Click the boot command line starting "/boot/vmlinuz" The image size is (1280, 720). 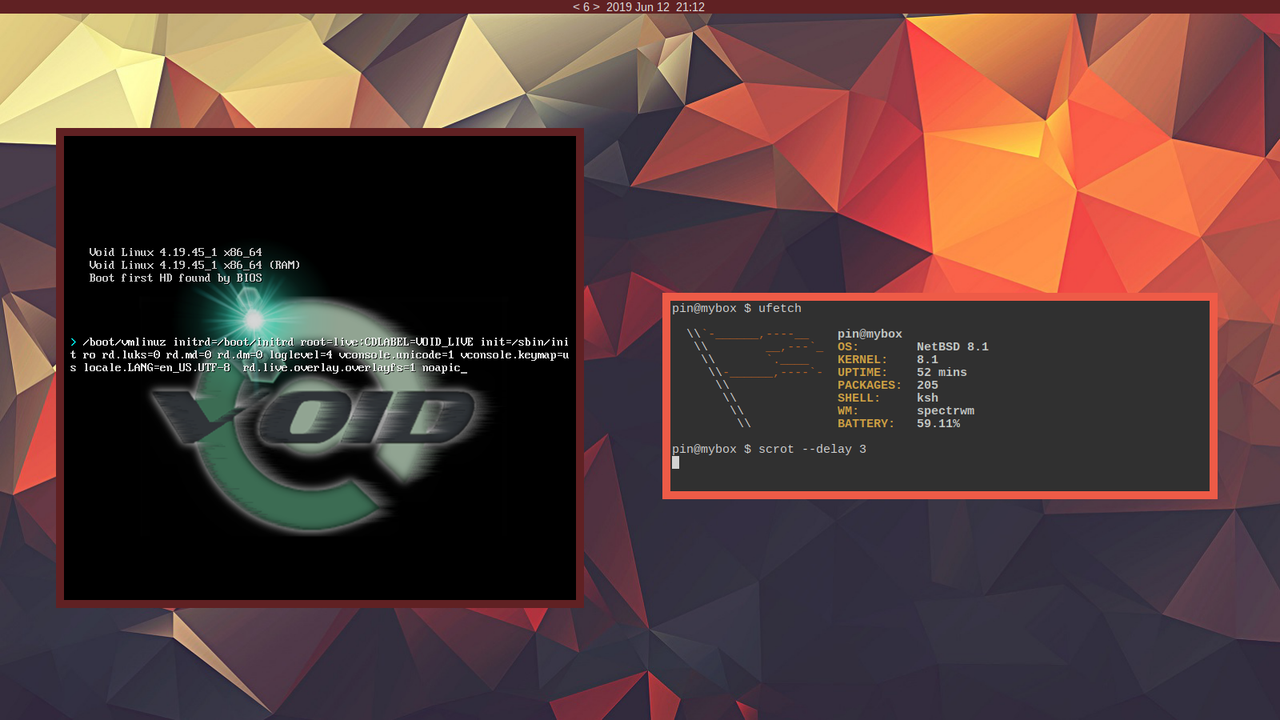(x=319, y=355)
